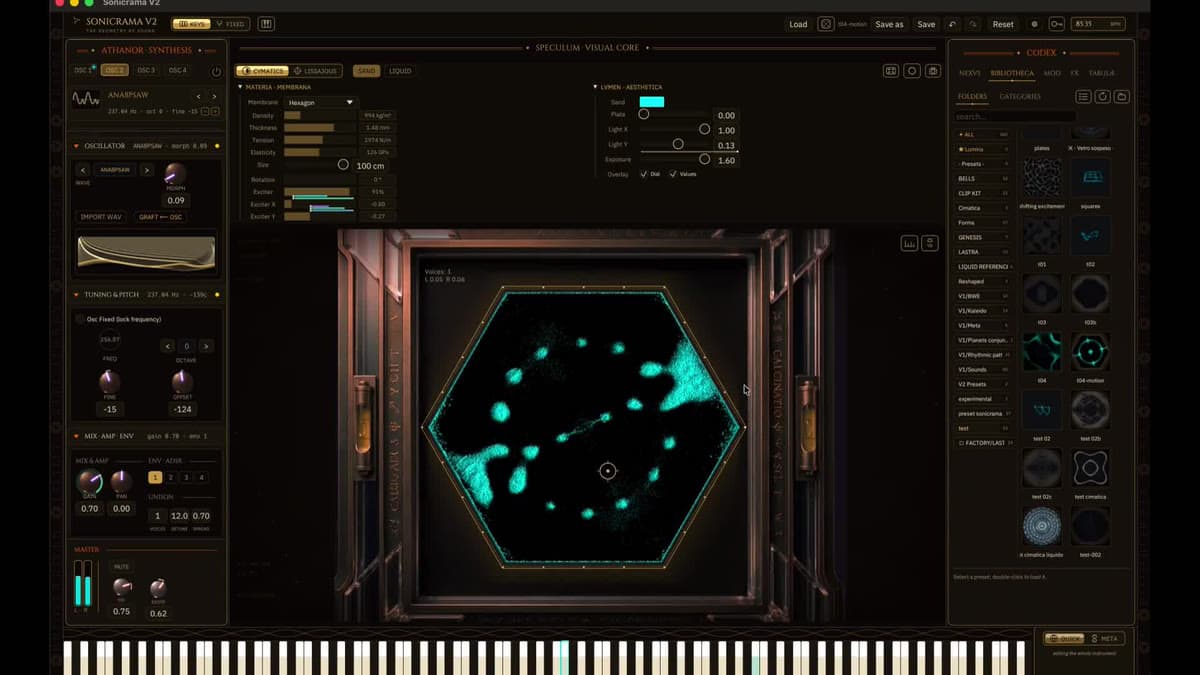The height and width of the screenshot is (675, 1200).
Task: Select the OSC 4 tab
Action: pyautogui.click(x=177, y=71)
